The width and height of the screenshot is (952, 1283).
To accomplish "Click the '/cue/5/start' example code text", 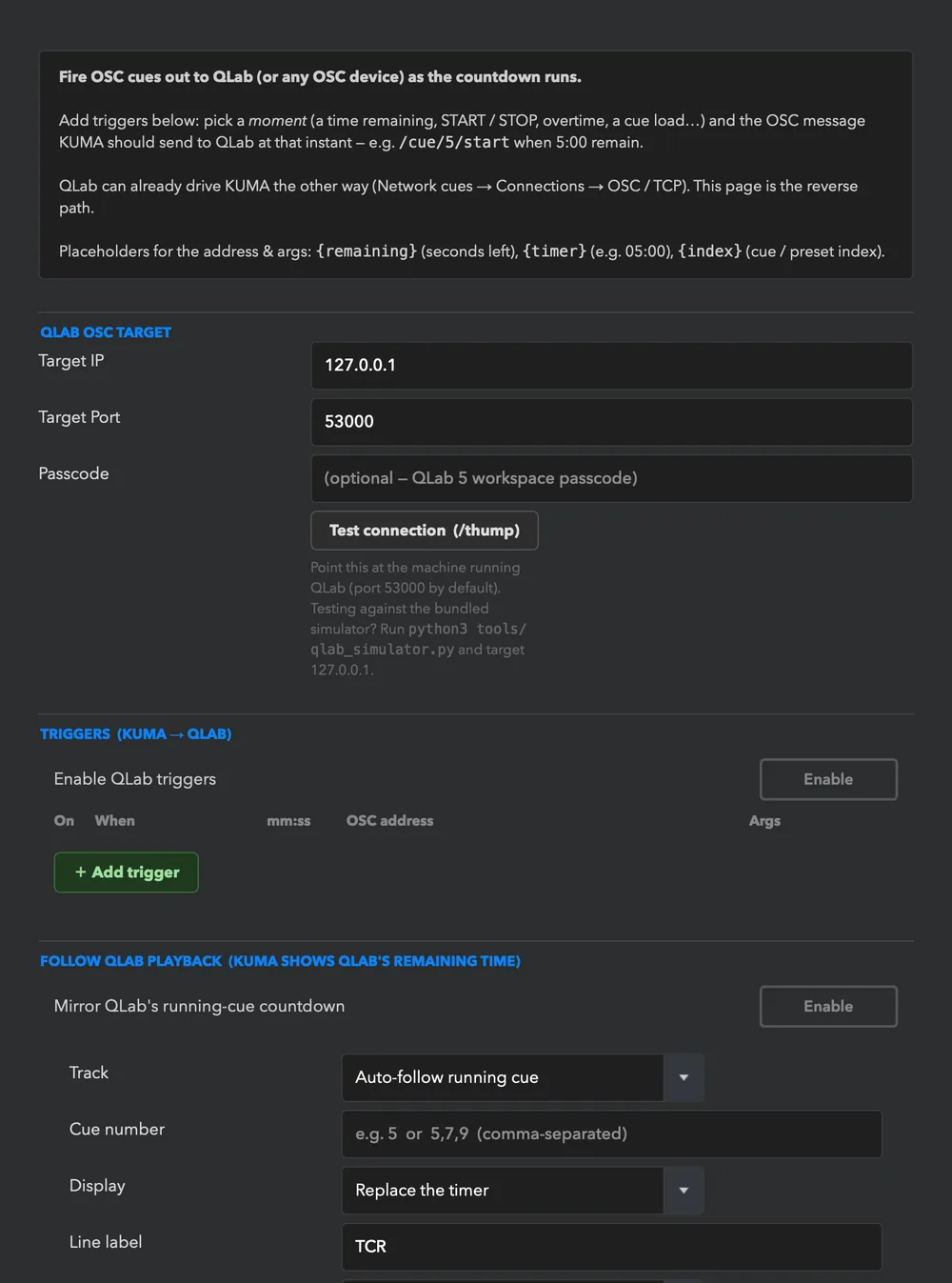I will coord(454,142).
